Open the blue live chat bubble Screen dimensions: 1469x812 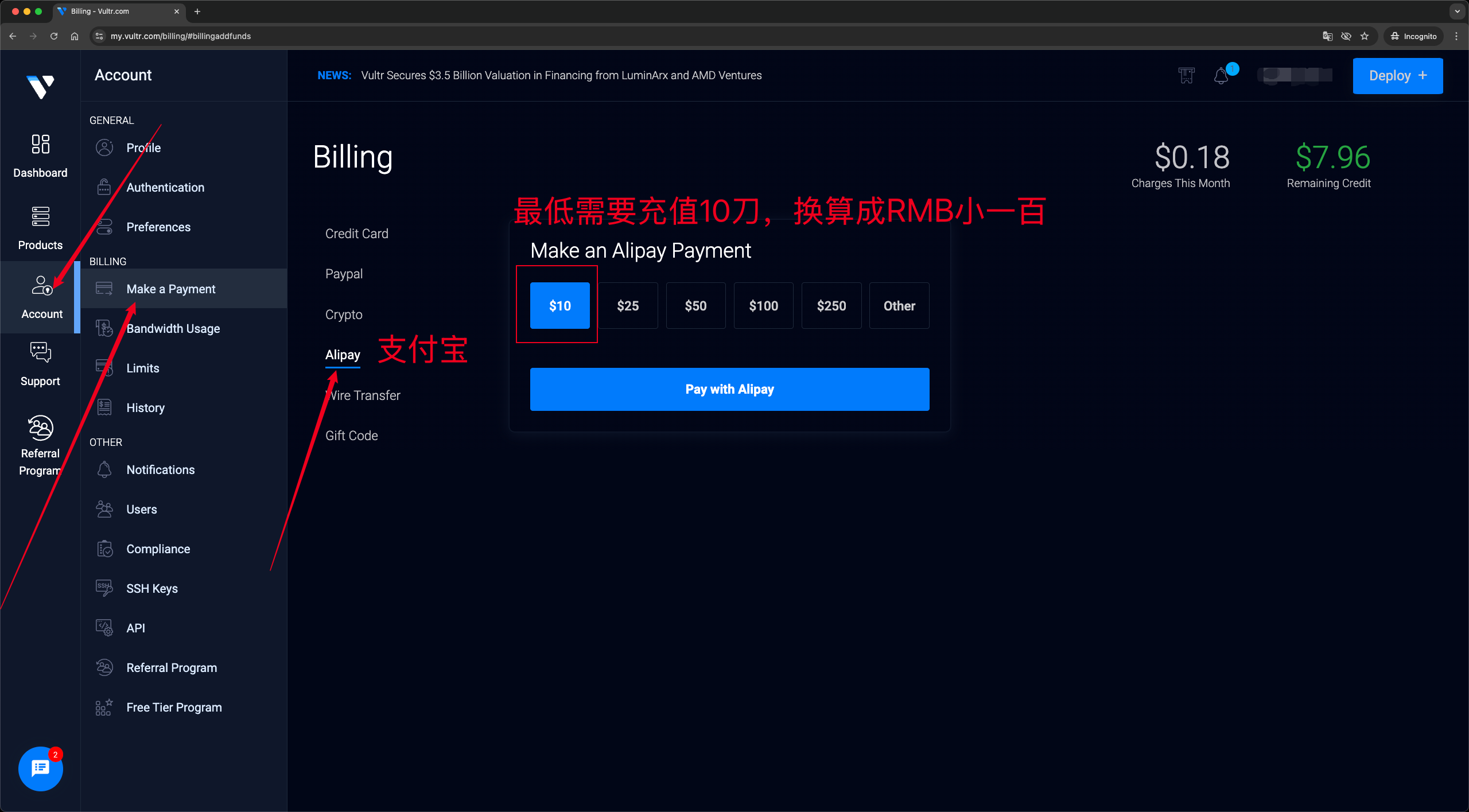[40, 768]
